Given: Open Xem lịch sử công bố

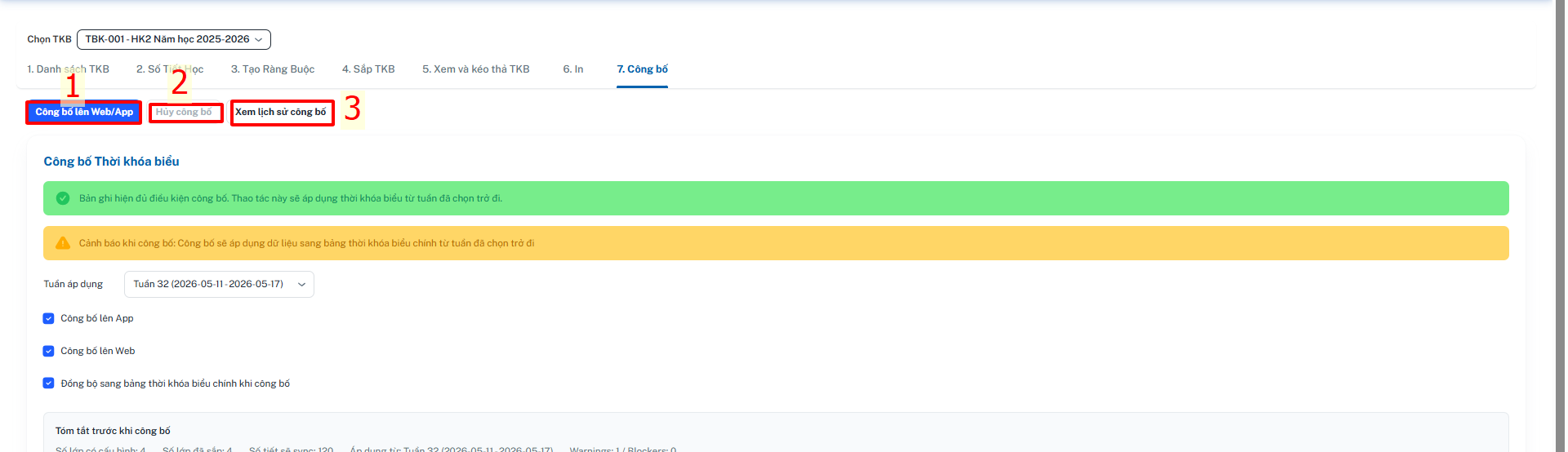Looking at the screenshot, I should coord(281,112).
